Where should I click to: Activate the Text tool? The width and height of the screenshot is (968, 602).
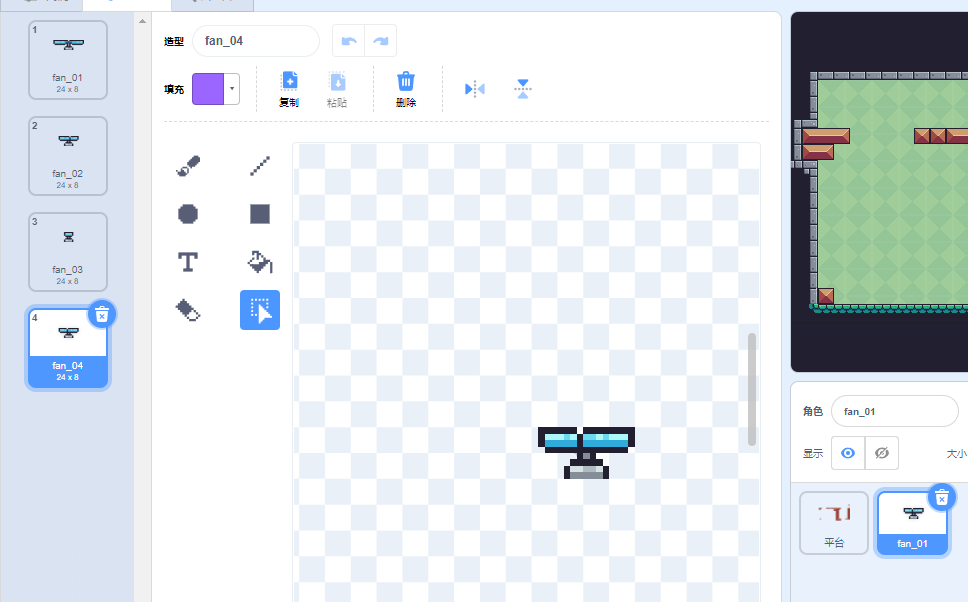pyautogui.click(x=188, y=262)
